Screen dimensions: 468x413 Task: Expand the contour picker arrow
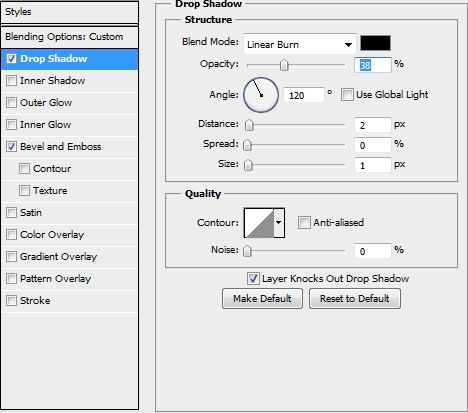pyautogui.click(x=279, y=223)
